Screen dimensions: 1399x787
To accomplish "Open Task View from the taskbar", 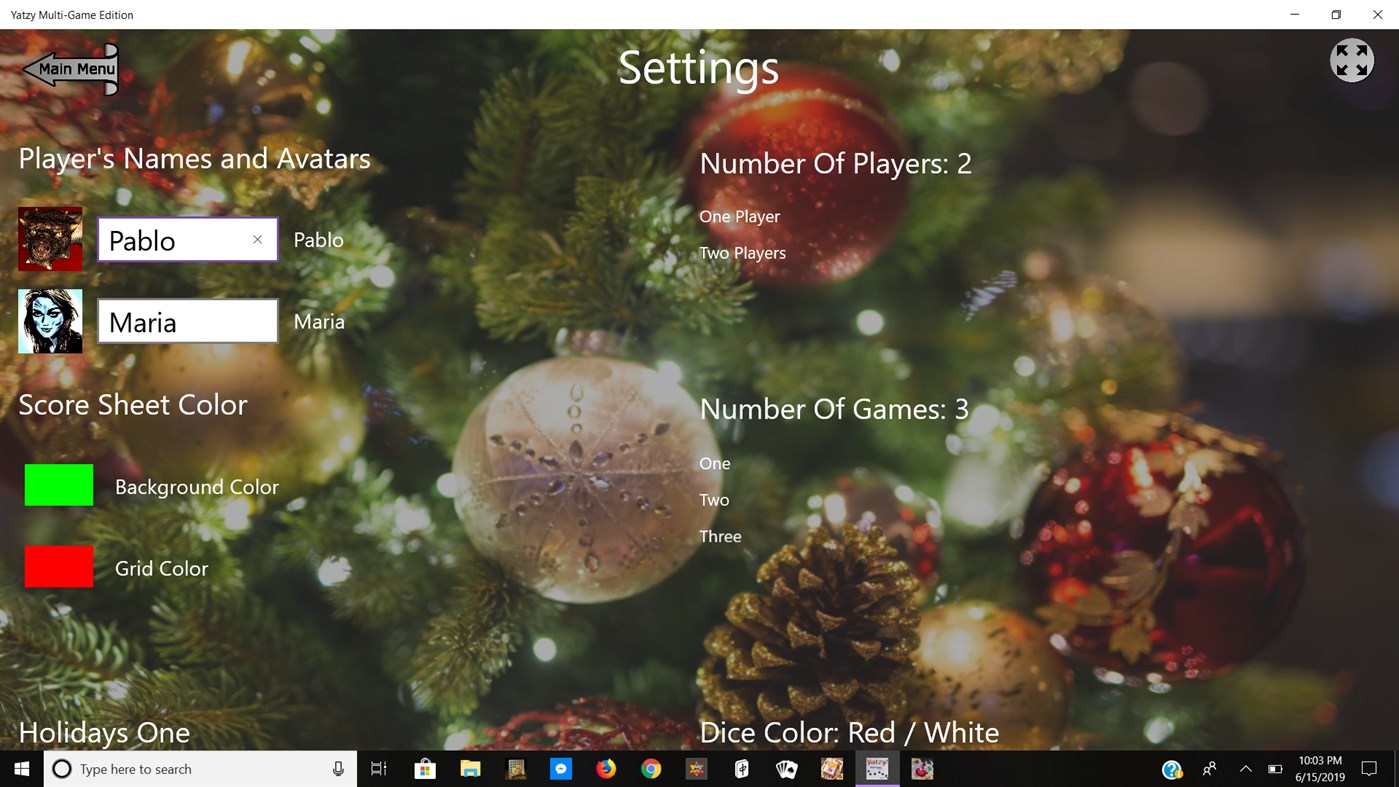I will [377, 768].
